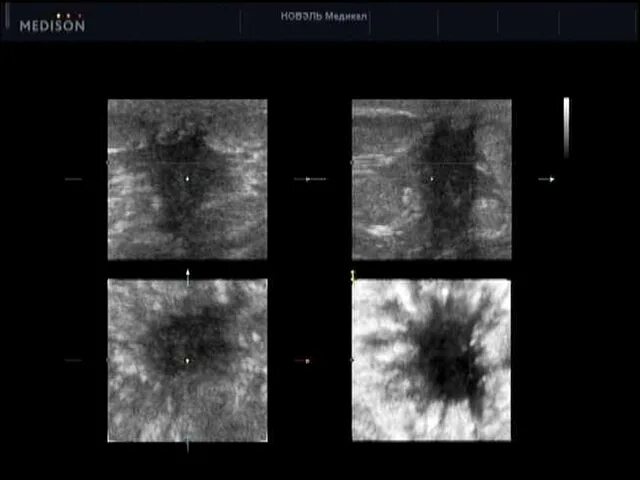Select the bottom-right rendered 3D volume image
The height and width of the screenshot is (480, 640).
431,360
